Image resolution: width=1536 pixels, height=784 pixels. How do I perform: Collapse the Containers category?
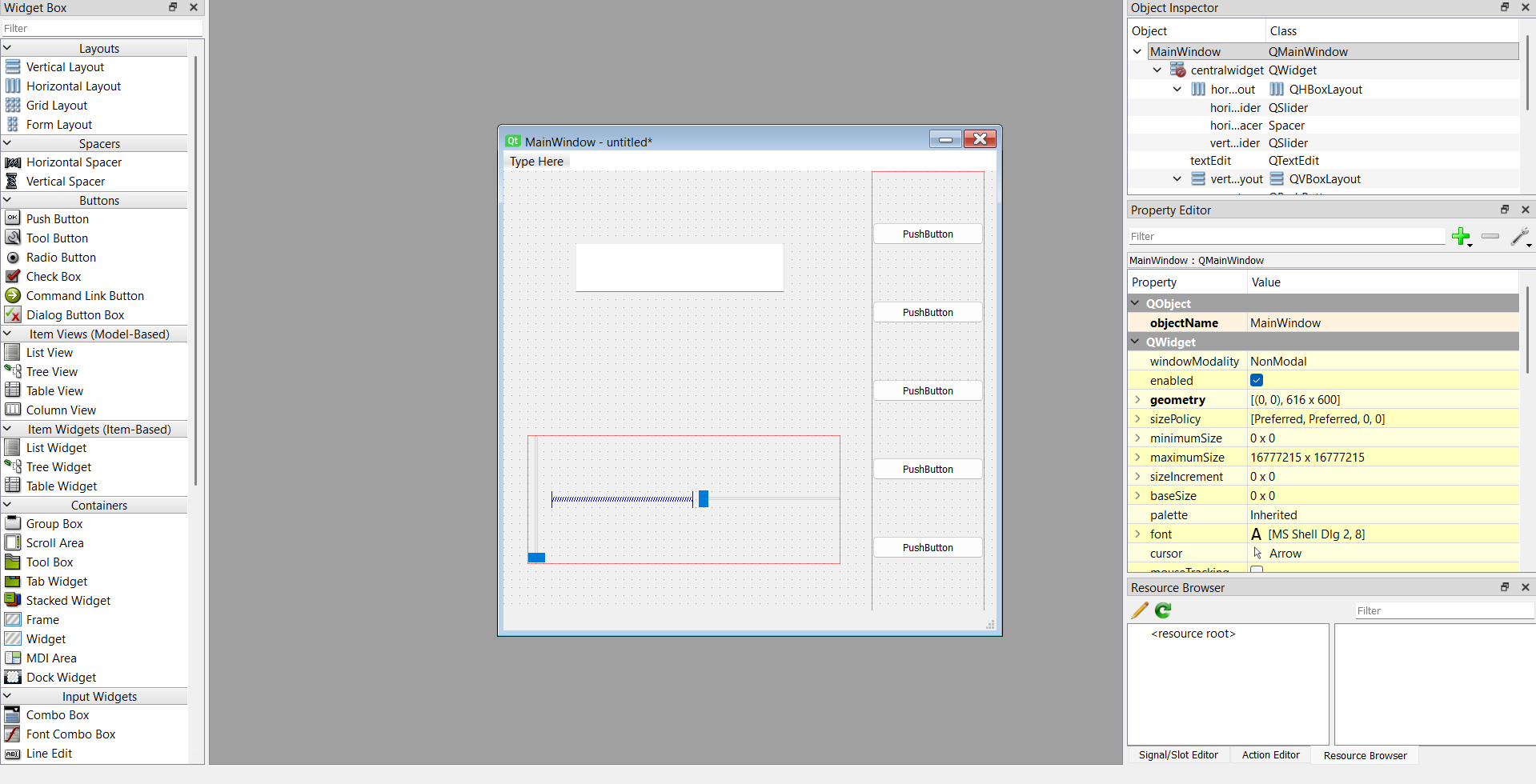coord(7,505)
